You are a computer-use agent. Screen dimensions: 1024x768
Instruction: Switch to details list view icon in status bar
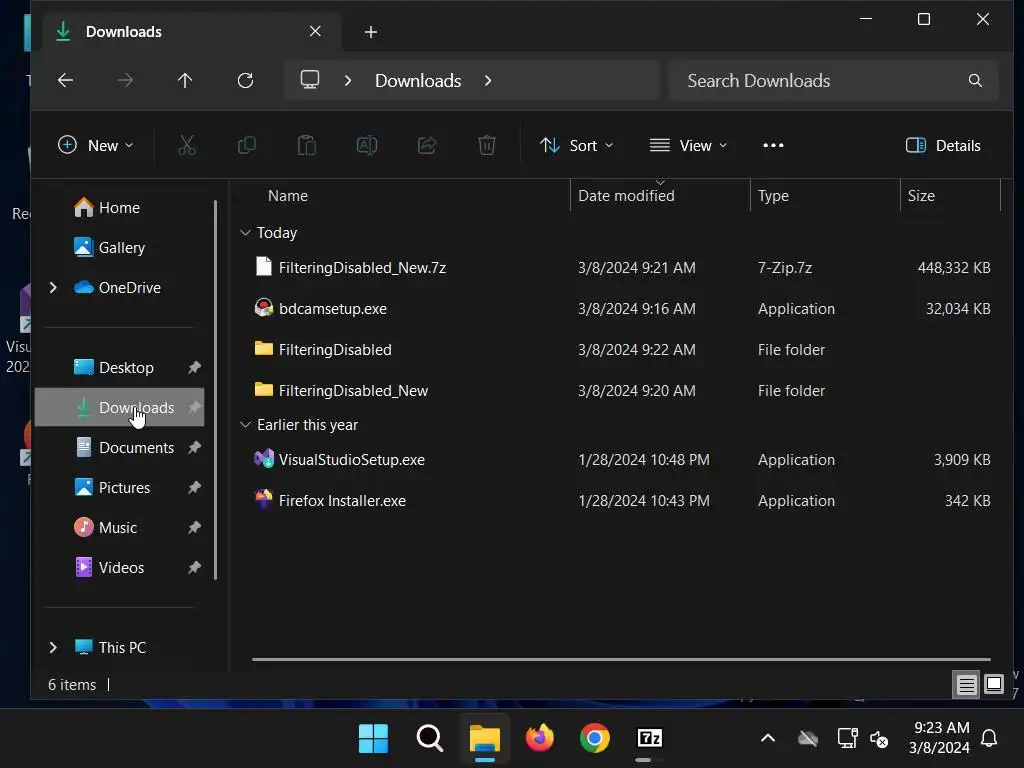coord(967,684)
